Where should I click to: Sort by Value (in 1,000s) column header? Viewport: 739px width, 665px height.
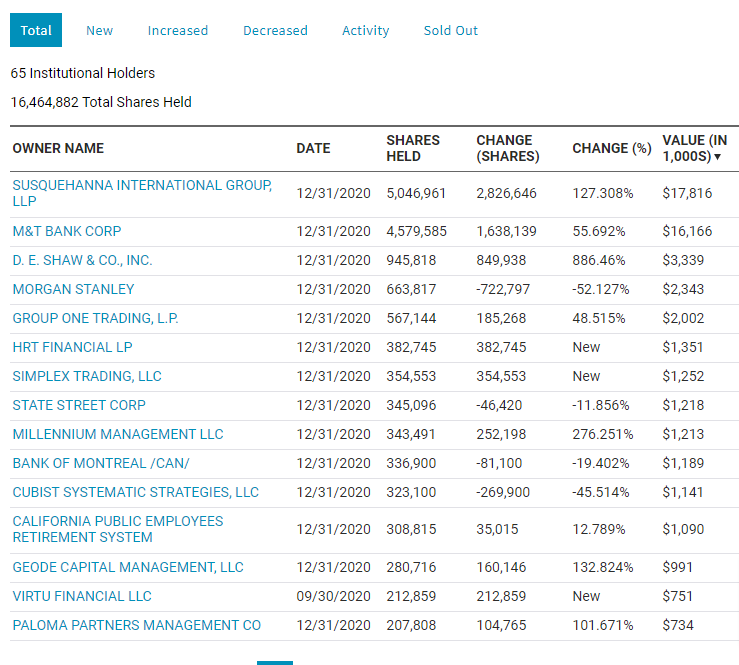(695, 148)
